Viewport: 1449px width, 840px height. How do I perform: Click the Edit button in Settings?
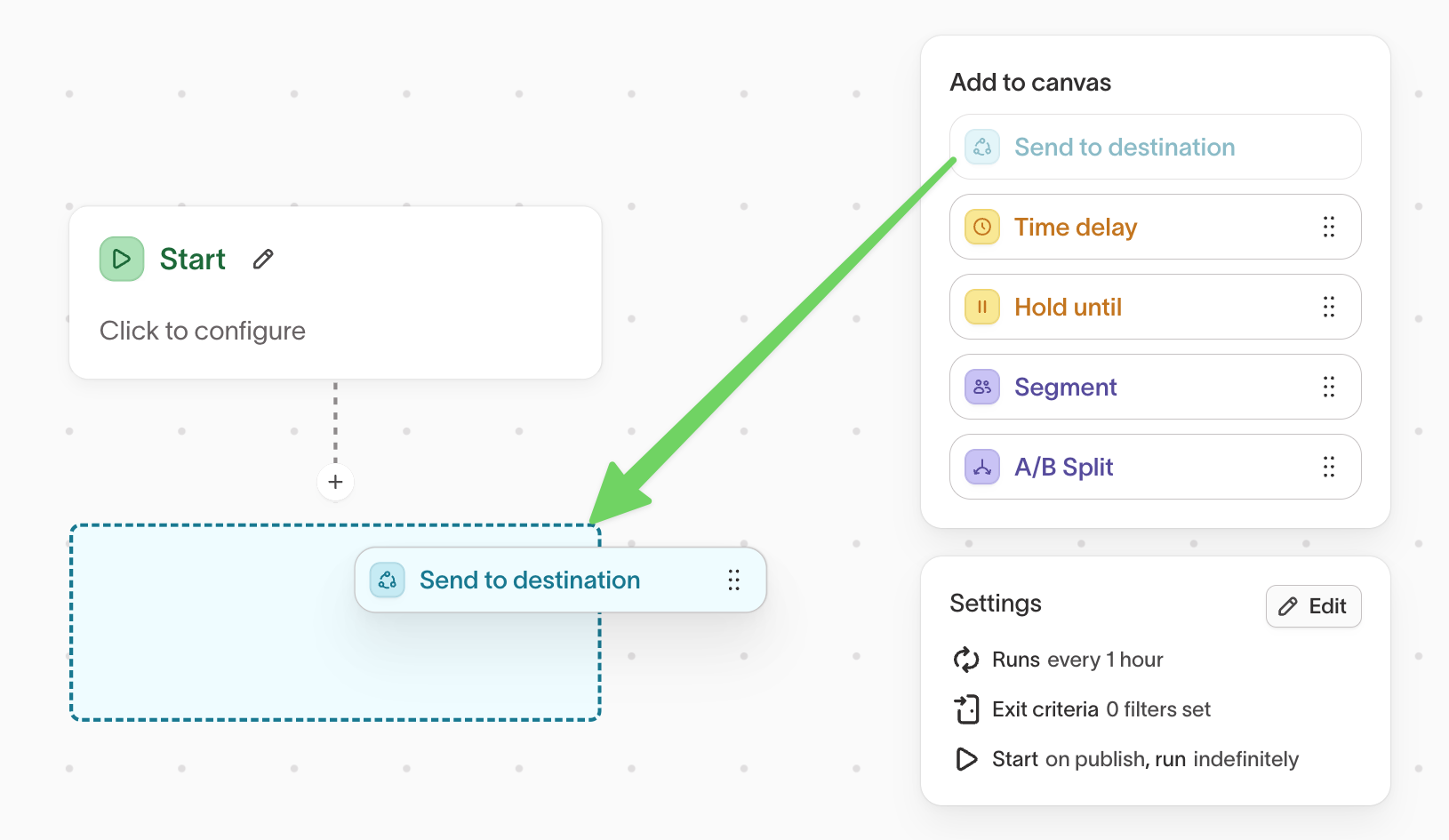1313,606
